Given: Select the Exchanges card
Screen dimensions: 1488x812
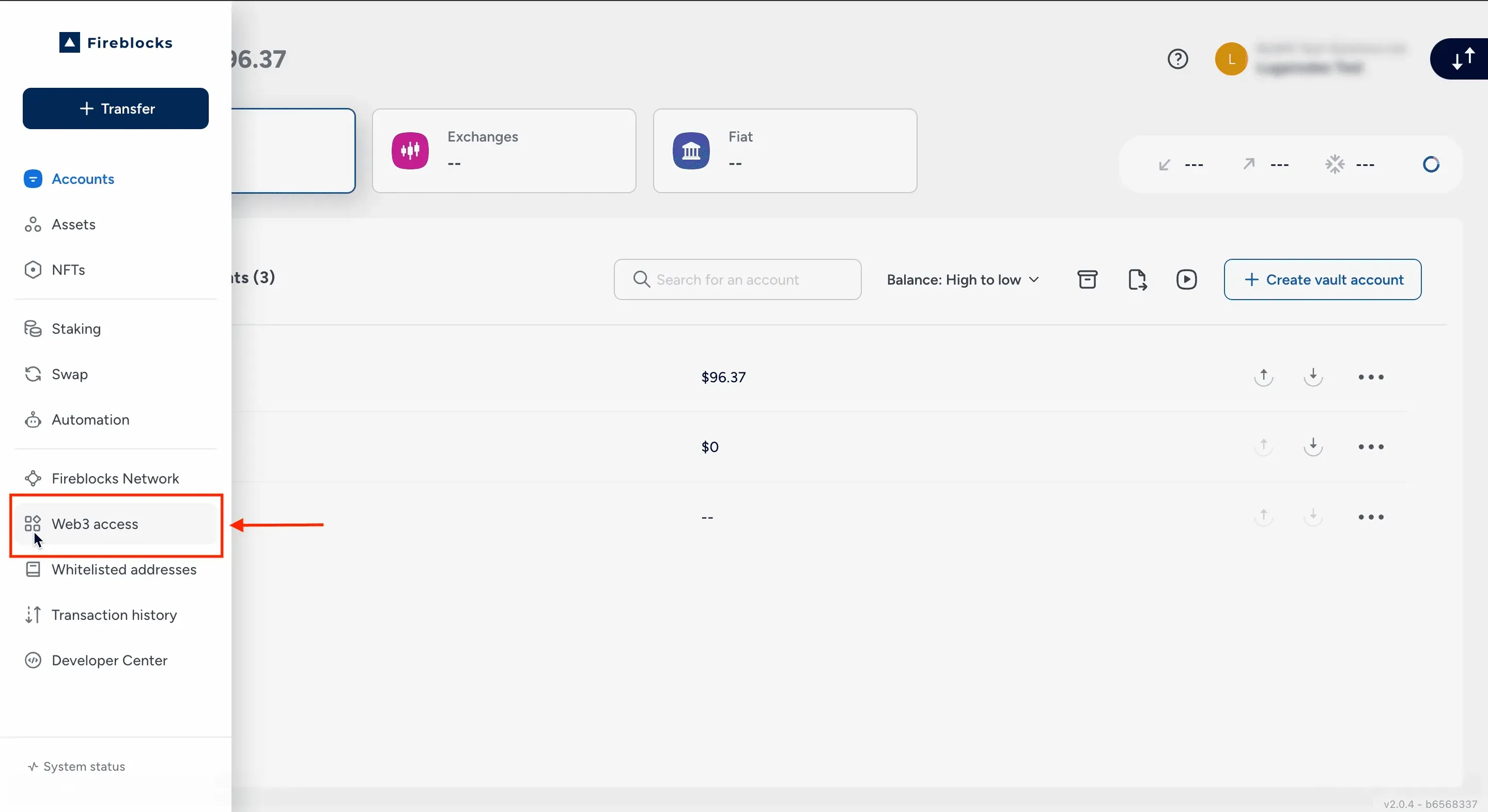Looking at the screenshot, I should pyautogui.click(x=504, y=151).
